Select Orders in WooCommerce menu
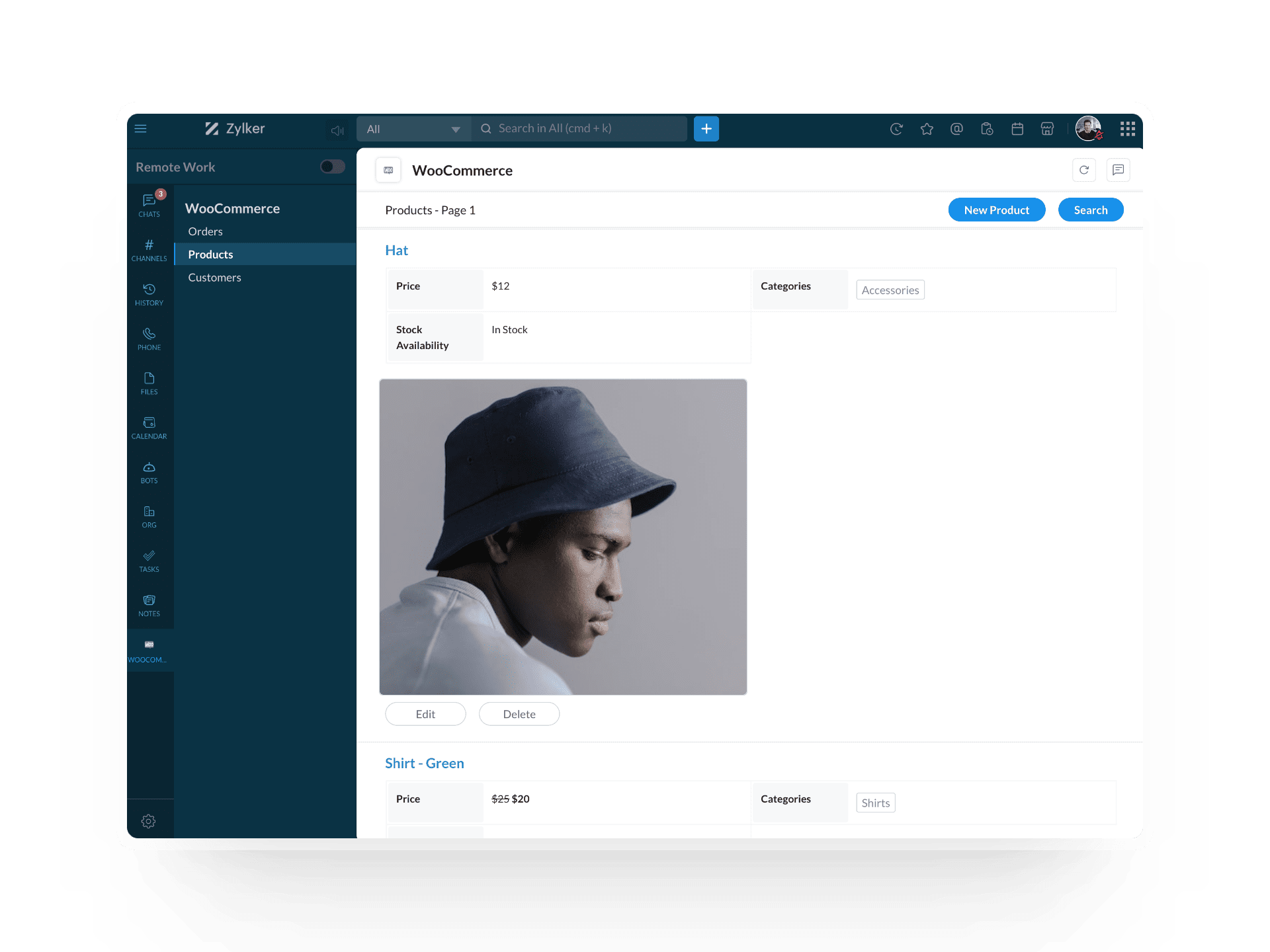Image resolution: width=1270 pixels, height=952 pixels. click(x=205, y=231)
